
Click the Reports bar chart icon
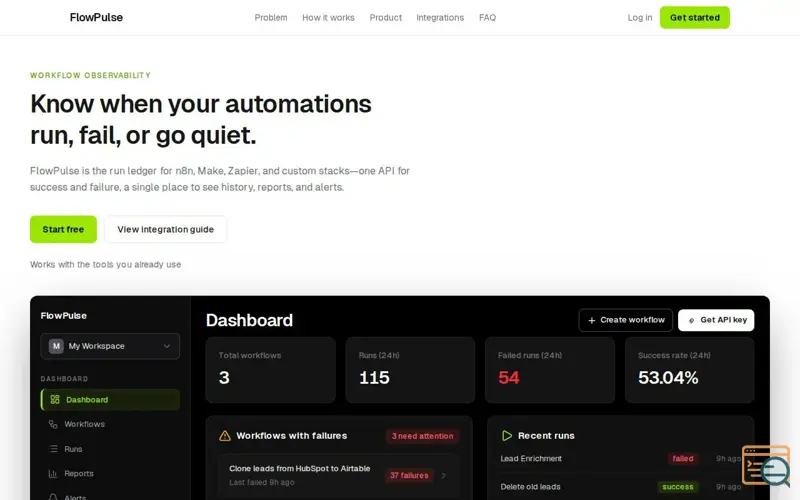click(53, 473)
